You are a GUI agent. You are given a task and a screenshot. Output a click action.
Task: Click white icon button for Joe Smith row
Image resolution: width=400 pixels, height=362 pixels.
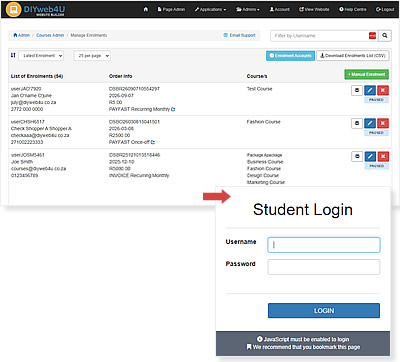pos(357,156)
